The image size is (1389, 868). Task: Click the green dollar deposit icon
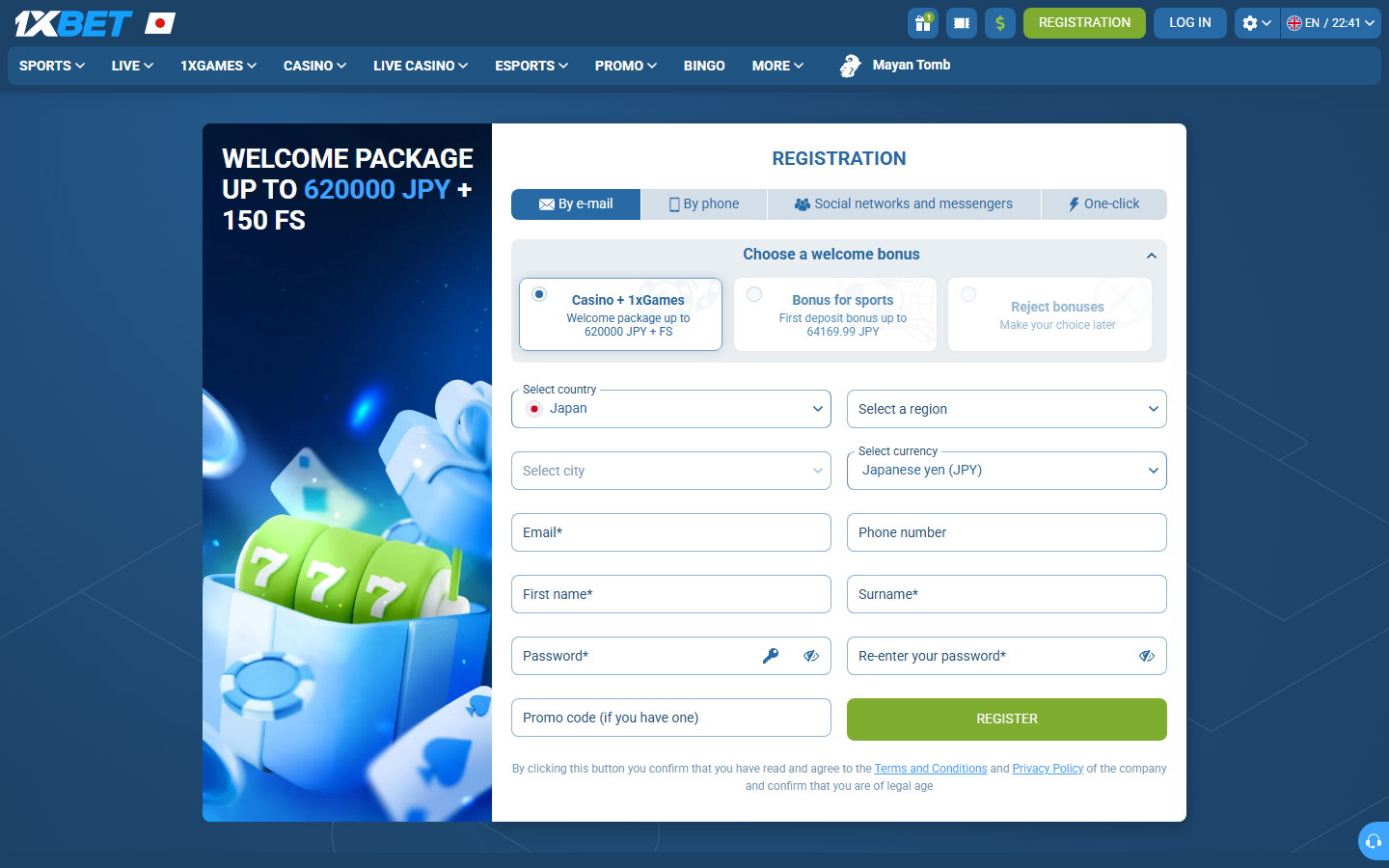(1000, 23)
